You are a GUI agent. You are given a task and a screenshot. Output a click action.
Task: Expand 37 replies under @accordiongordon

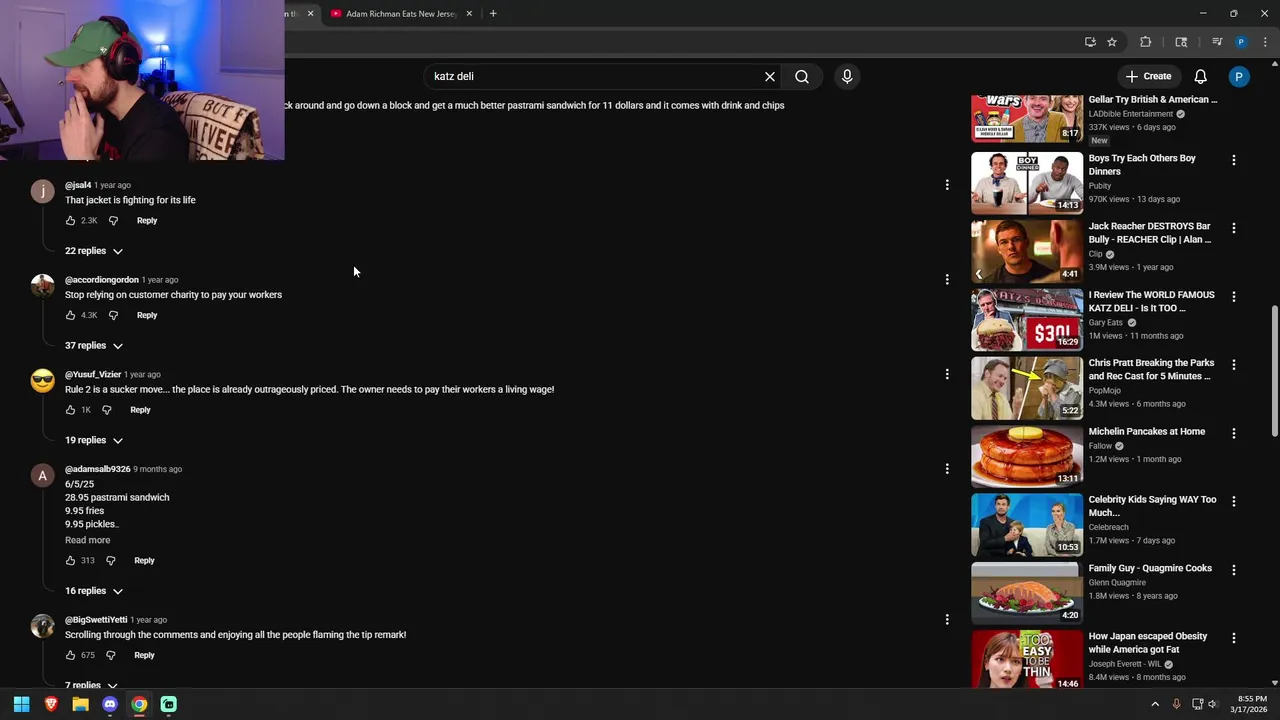[94, 346]
